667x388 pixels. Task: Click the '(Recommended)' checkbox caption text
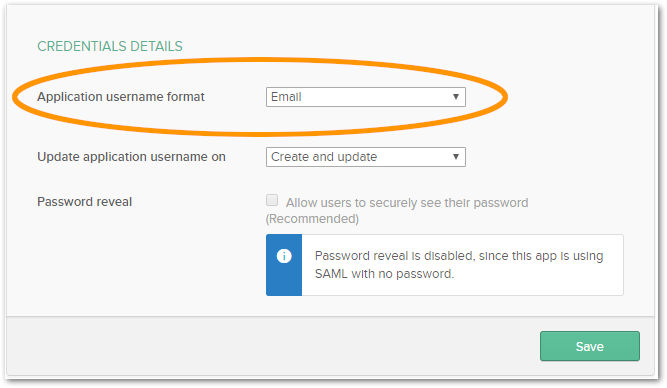tap(312, 219)
